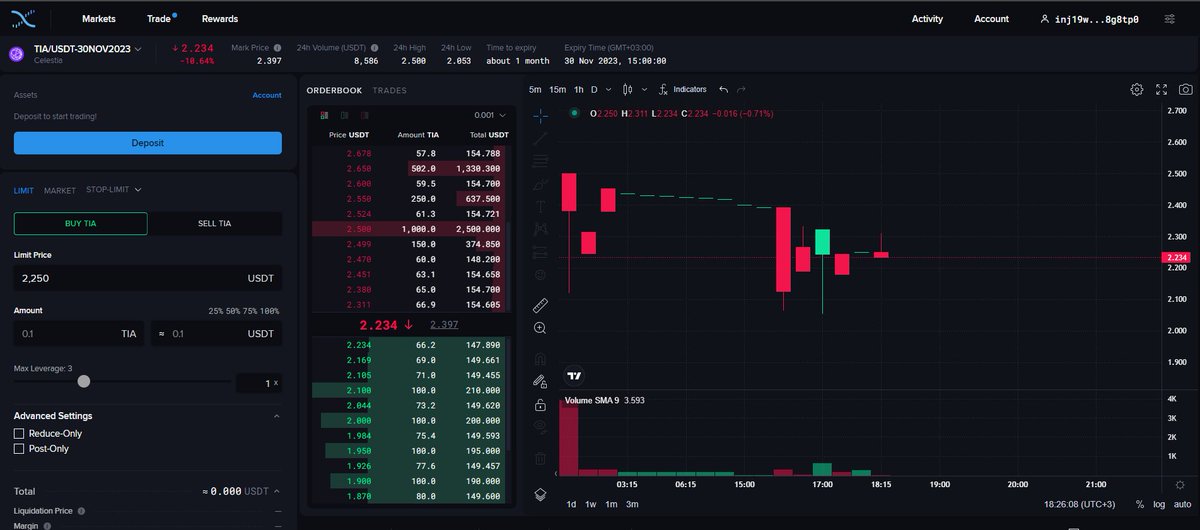
Task: Activate the chart zoom-in tool
Action: pyautogui.click(x=540, y=328)
